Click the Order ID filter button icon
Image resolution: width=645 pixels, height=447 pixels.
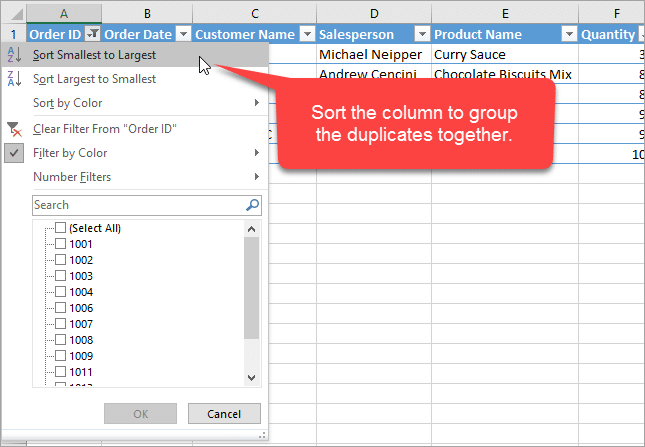point(92,34)
